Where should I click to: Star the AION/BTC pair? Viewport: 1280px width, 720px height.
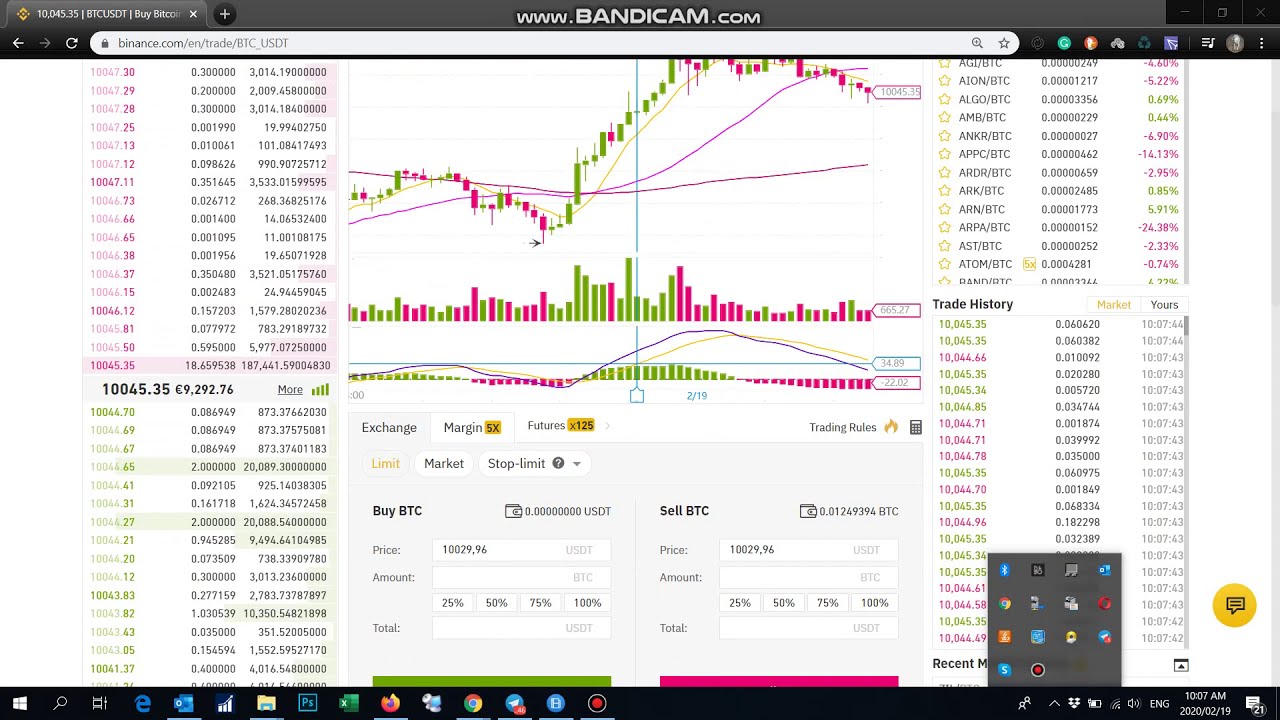click(944, 81)
